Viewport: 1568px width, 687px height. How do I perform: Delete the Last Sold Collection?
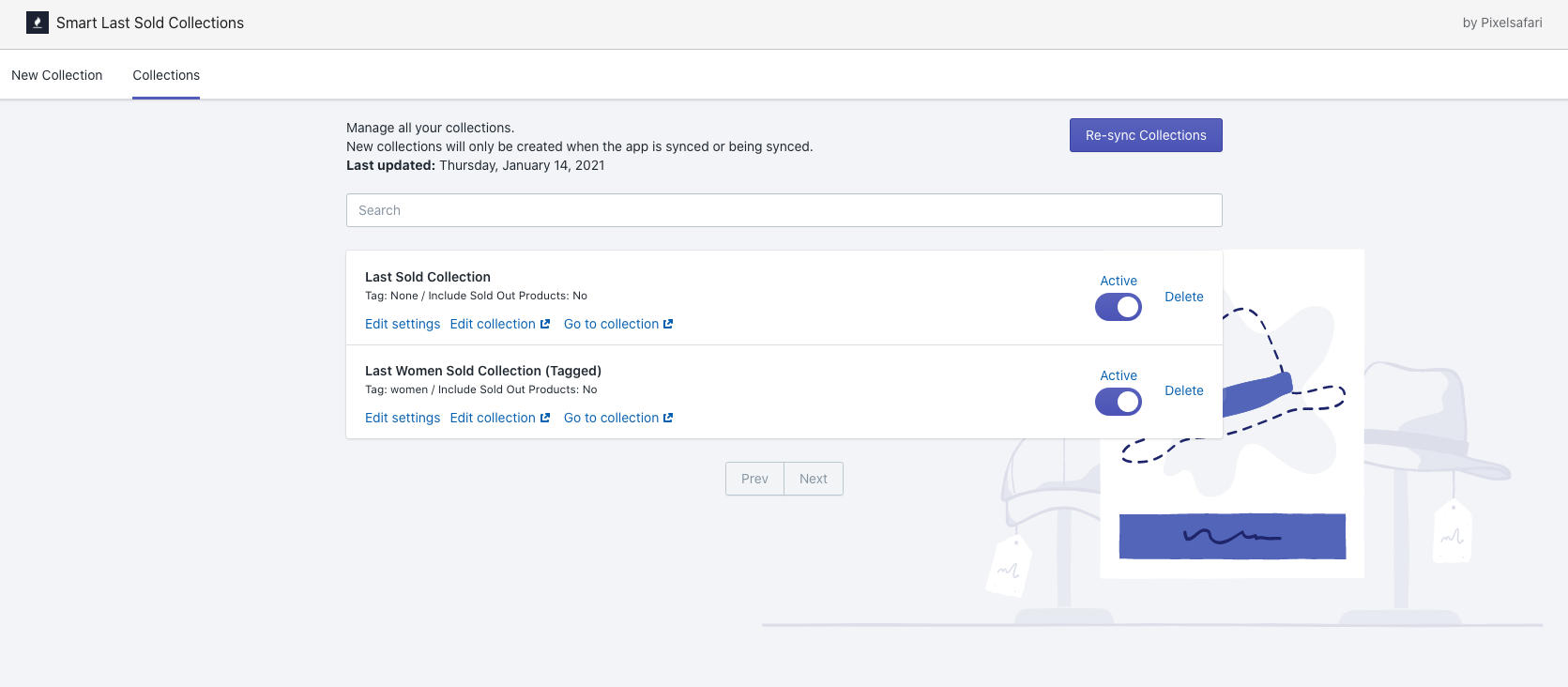coord(1183,297)
